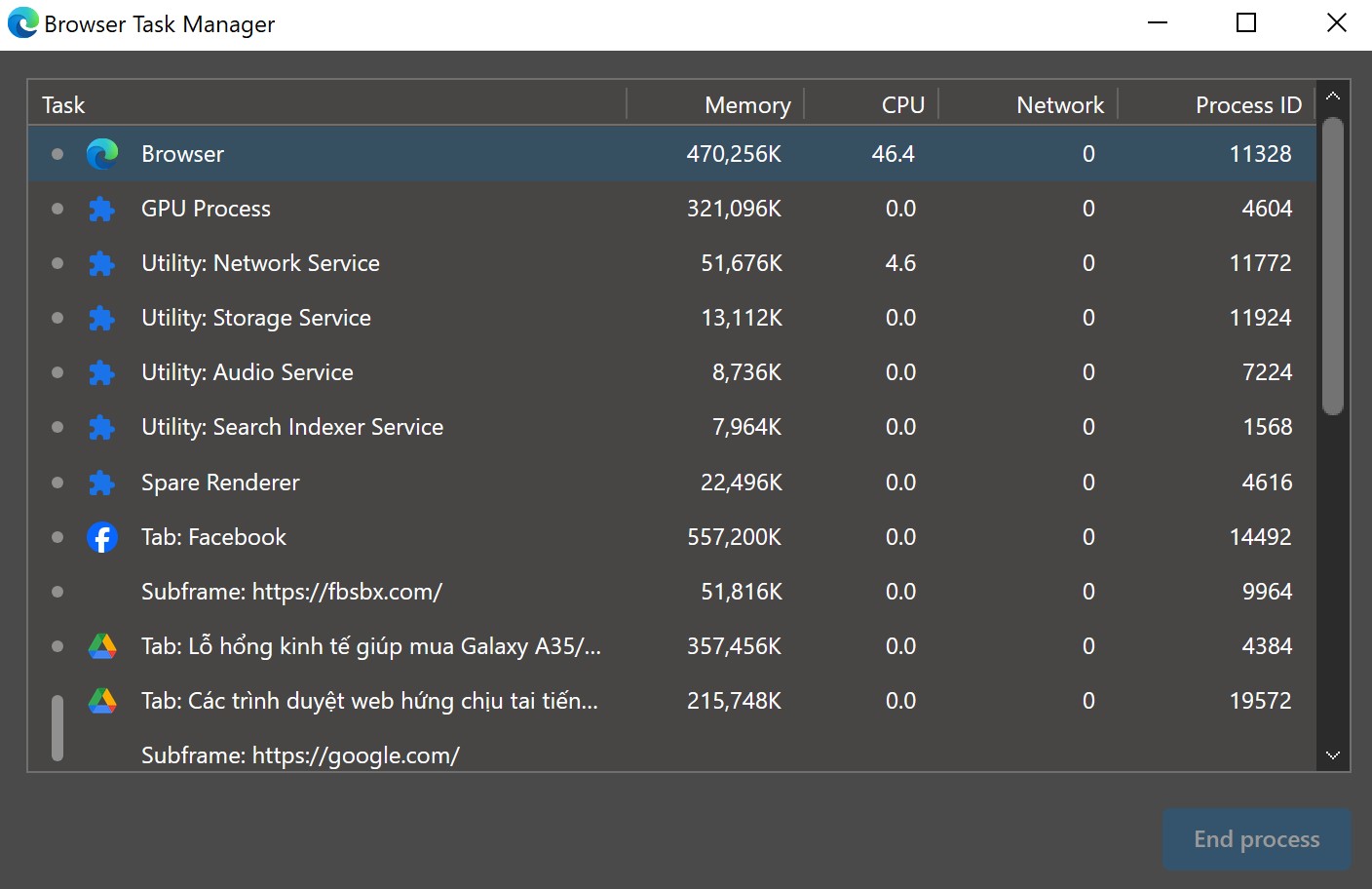This screenshot has width=1372, height=889.
Task: Click the Network column header
Action: pos(1059,104)
